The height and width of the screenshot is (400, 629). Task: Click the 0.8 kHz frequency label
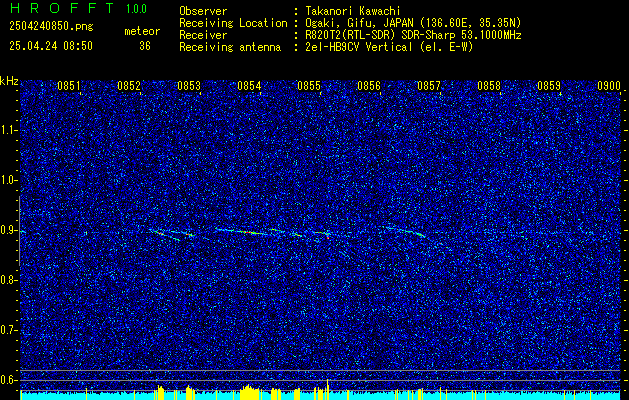click(x=9, y=280)
